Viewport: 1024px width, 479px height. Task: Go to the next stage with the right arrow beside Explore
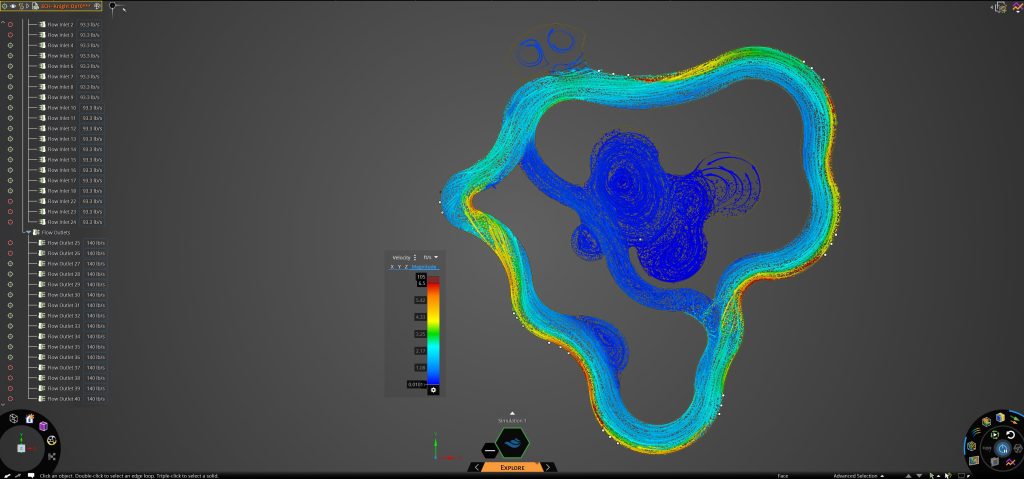pyautogui.click(x=548, y=467)
